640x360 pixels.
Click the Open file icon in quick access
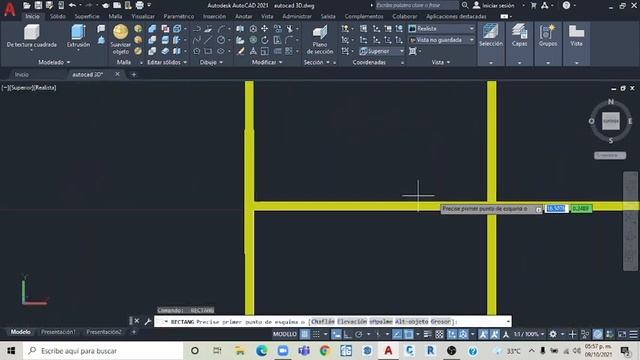click(x=27, y=5)
